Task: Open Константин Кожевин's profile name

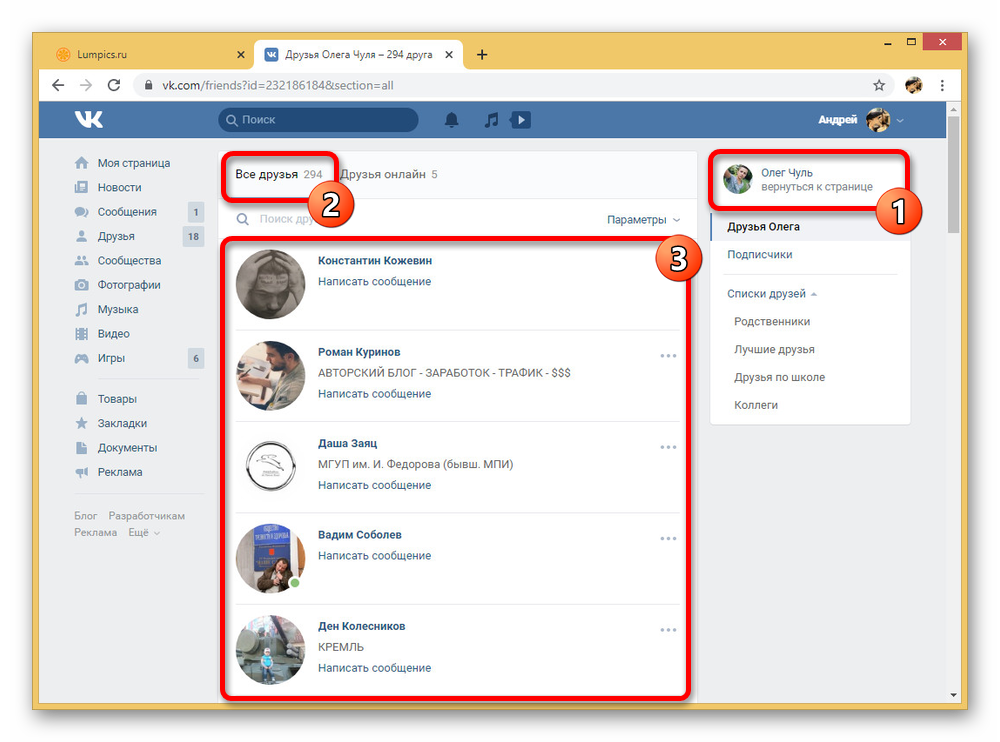Action: [x=375, y=260]
